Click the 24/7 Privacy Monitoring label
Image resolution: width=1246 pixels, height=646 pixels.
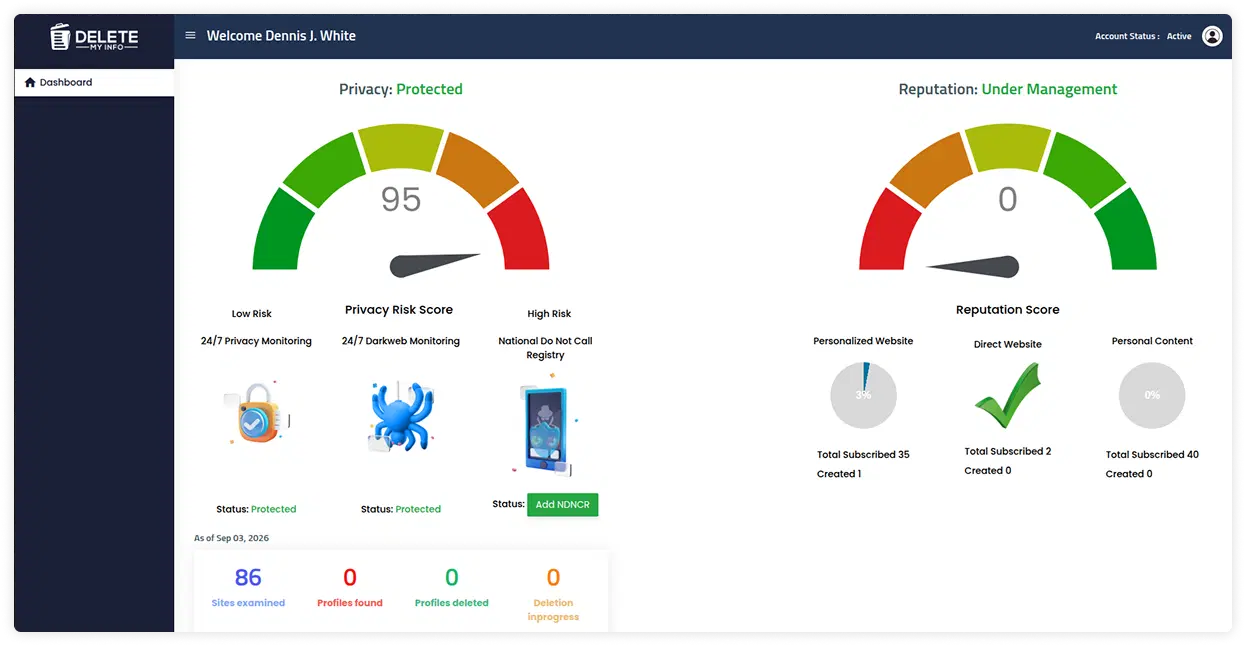click(256, 341)
